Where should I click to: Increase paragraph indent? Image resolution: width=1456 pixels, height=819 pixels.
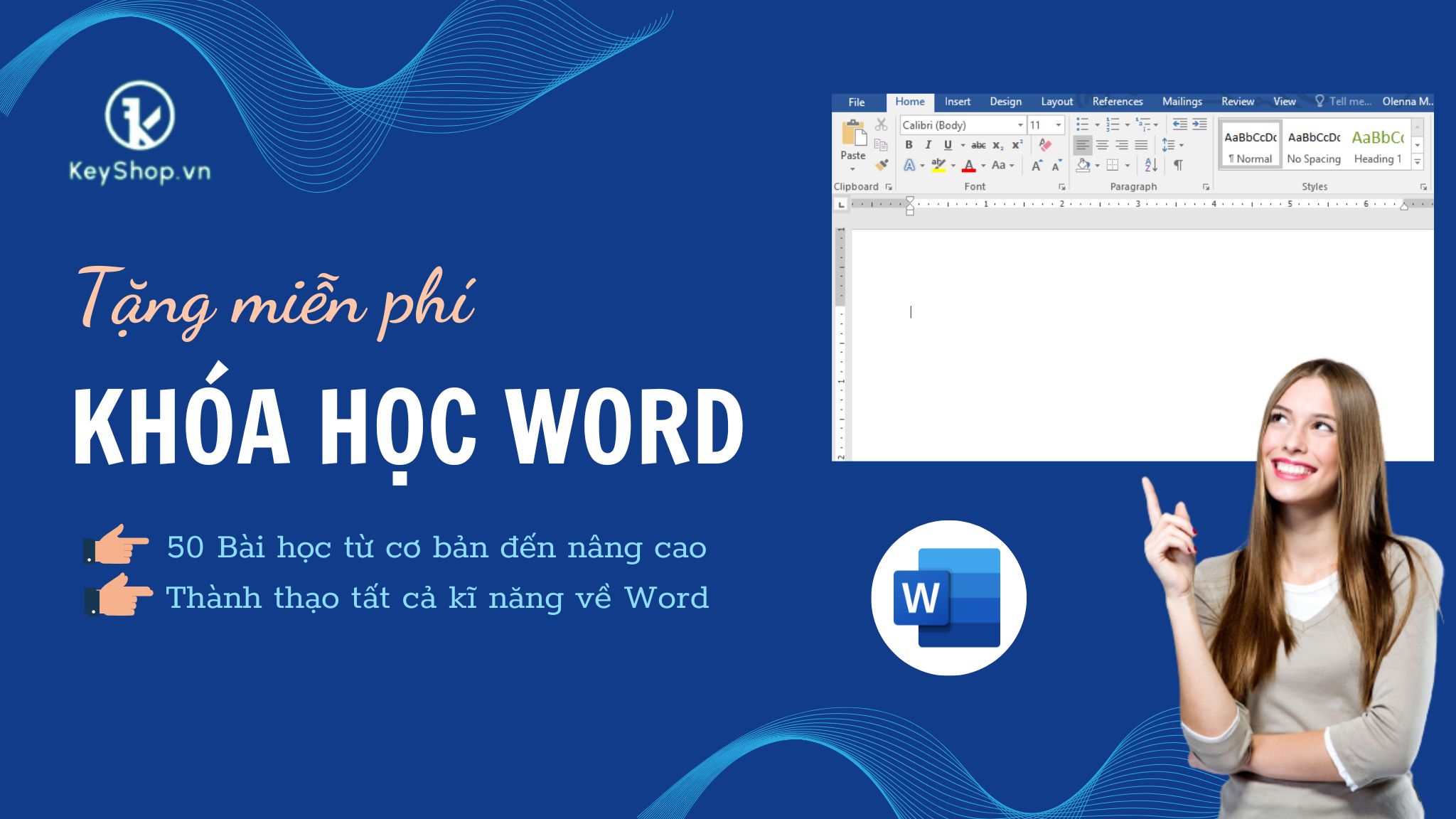(x=1199, y=124)
